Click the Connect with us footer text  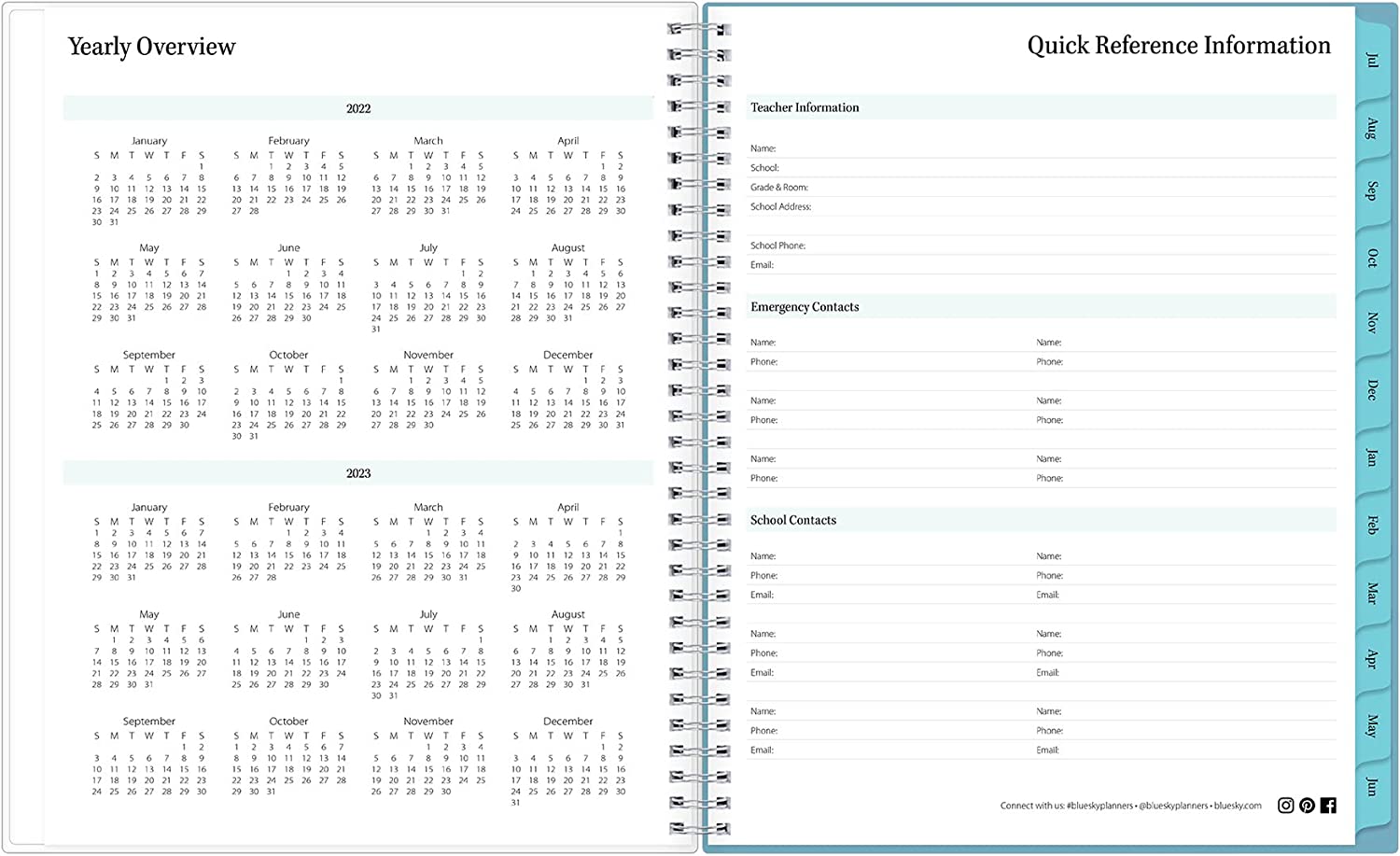1130,806
